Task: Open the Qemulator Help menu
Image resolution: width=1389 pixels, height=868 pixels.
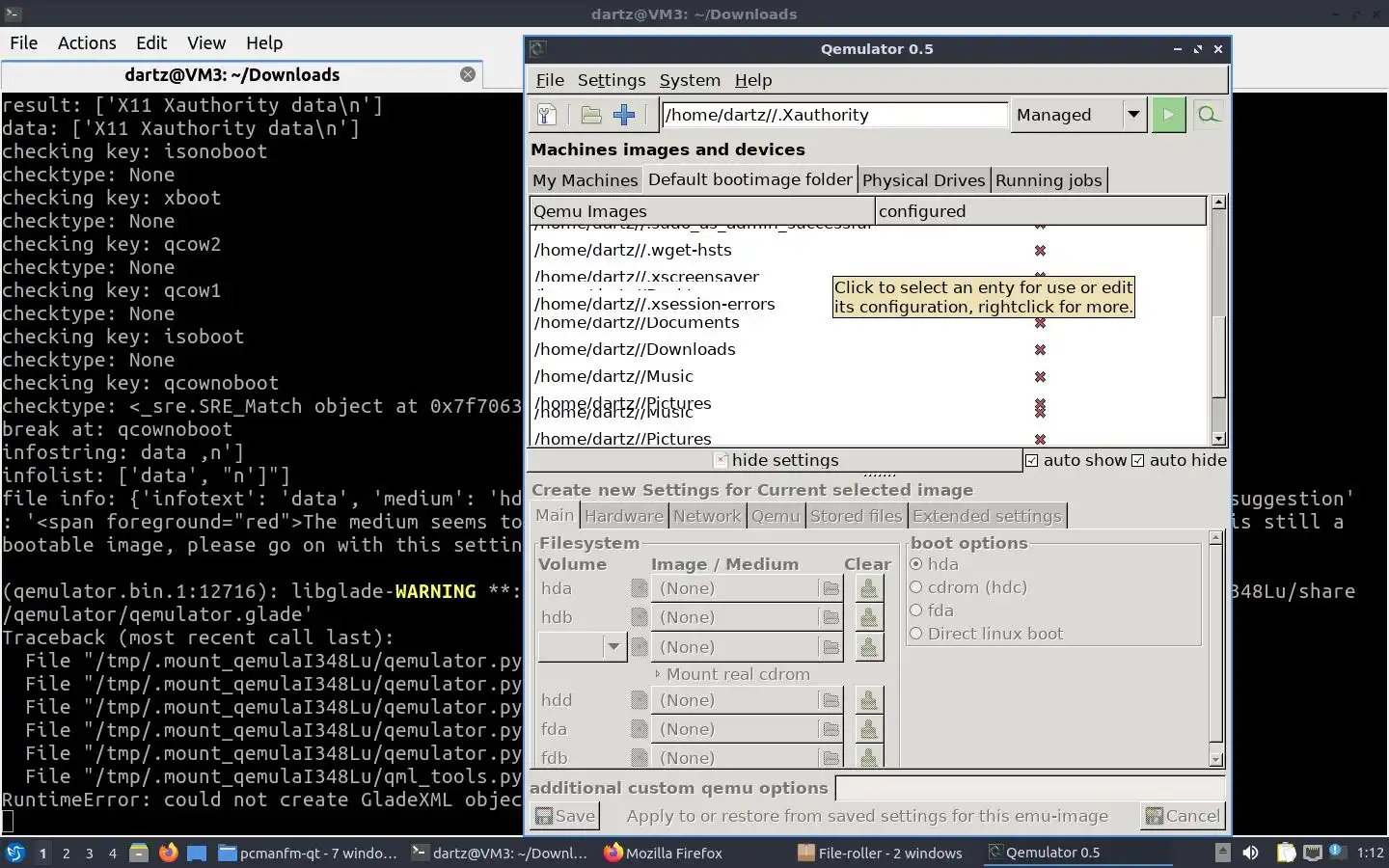Action: pyautogui.click(x=753, y=80)
